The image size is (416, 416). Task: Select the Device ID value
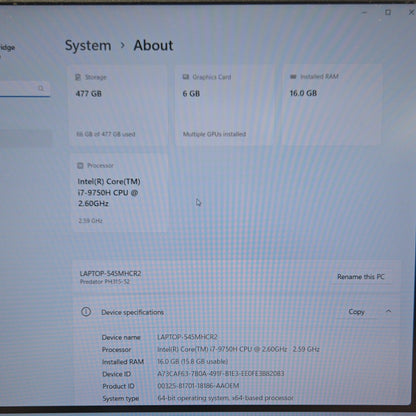click(221, 374)
